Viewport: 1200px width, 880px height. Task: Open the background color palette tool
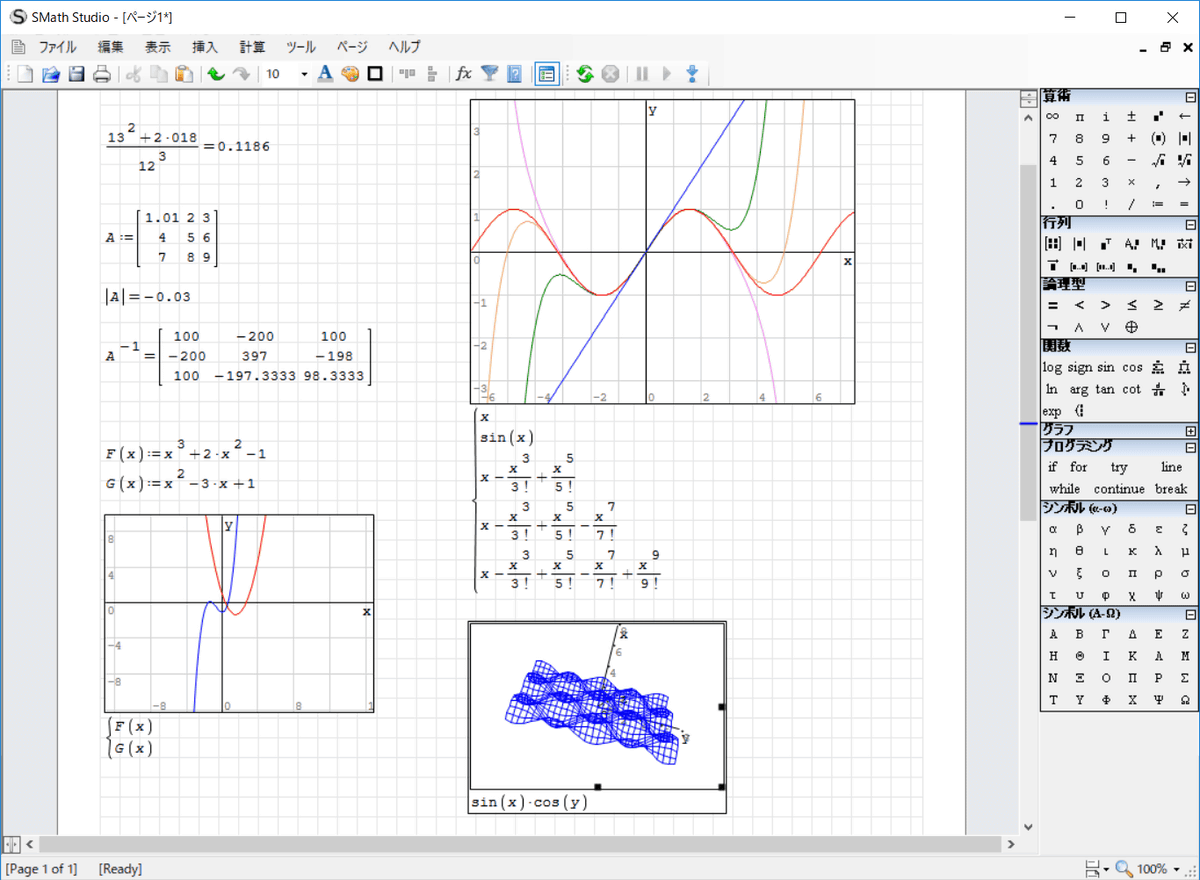pos(350,73)
